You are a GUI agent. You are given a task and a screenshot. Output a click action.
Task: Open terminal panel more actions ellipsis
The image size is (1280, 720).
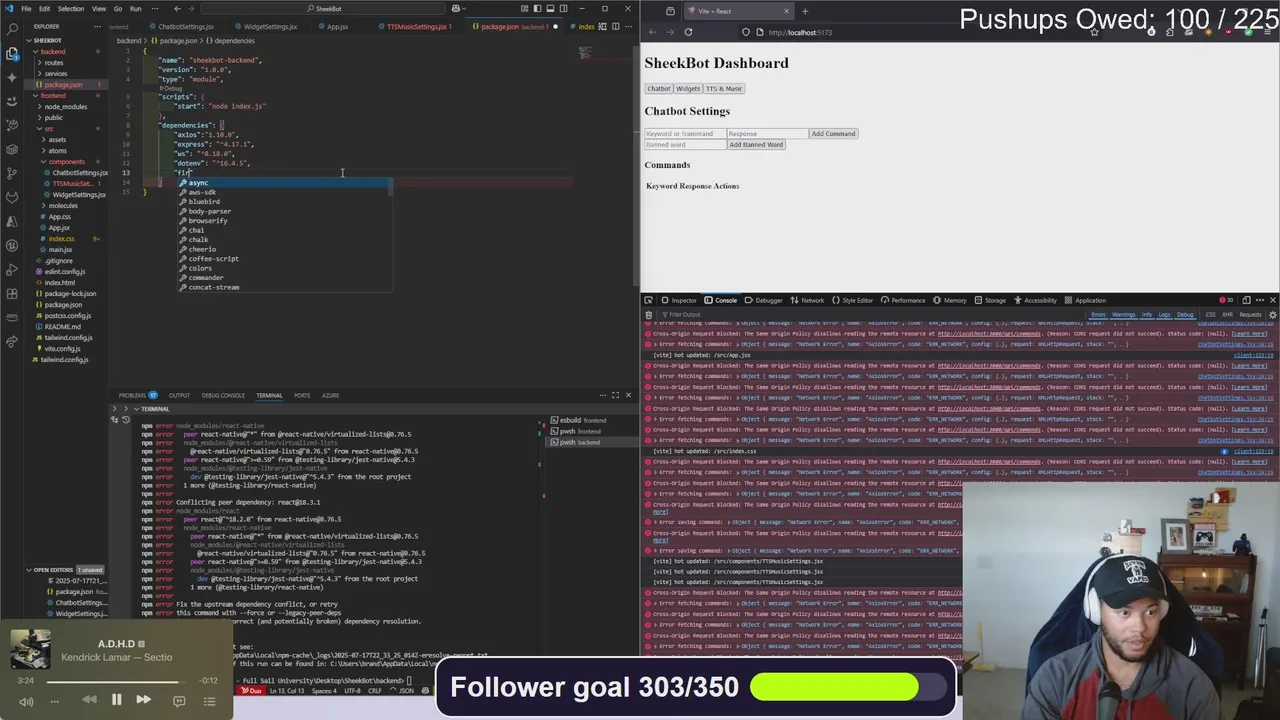tap(603, 395)
